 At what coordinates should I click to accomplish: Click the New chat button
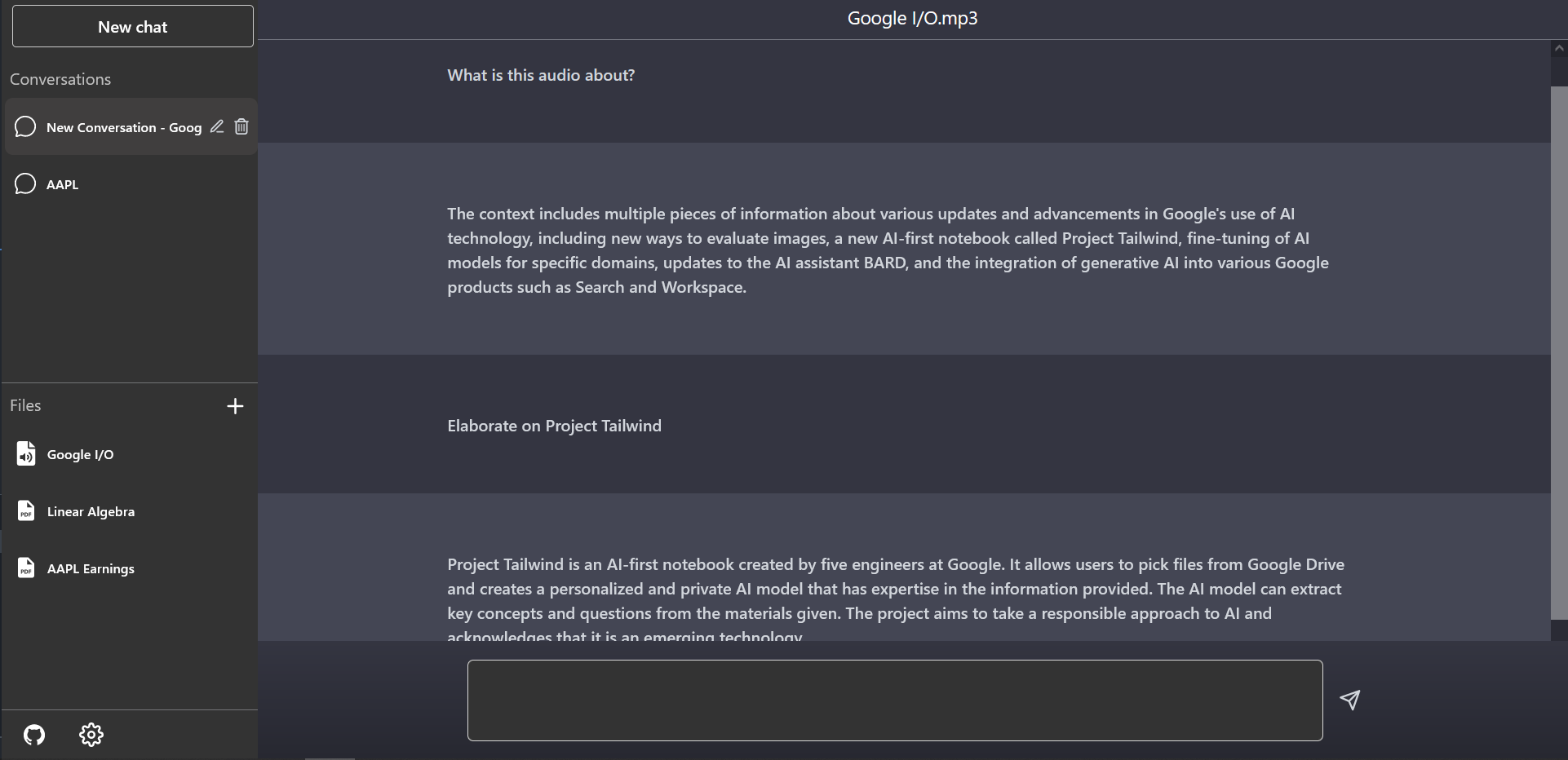tap(132, 27)
